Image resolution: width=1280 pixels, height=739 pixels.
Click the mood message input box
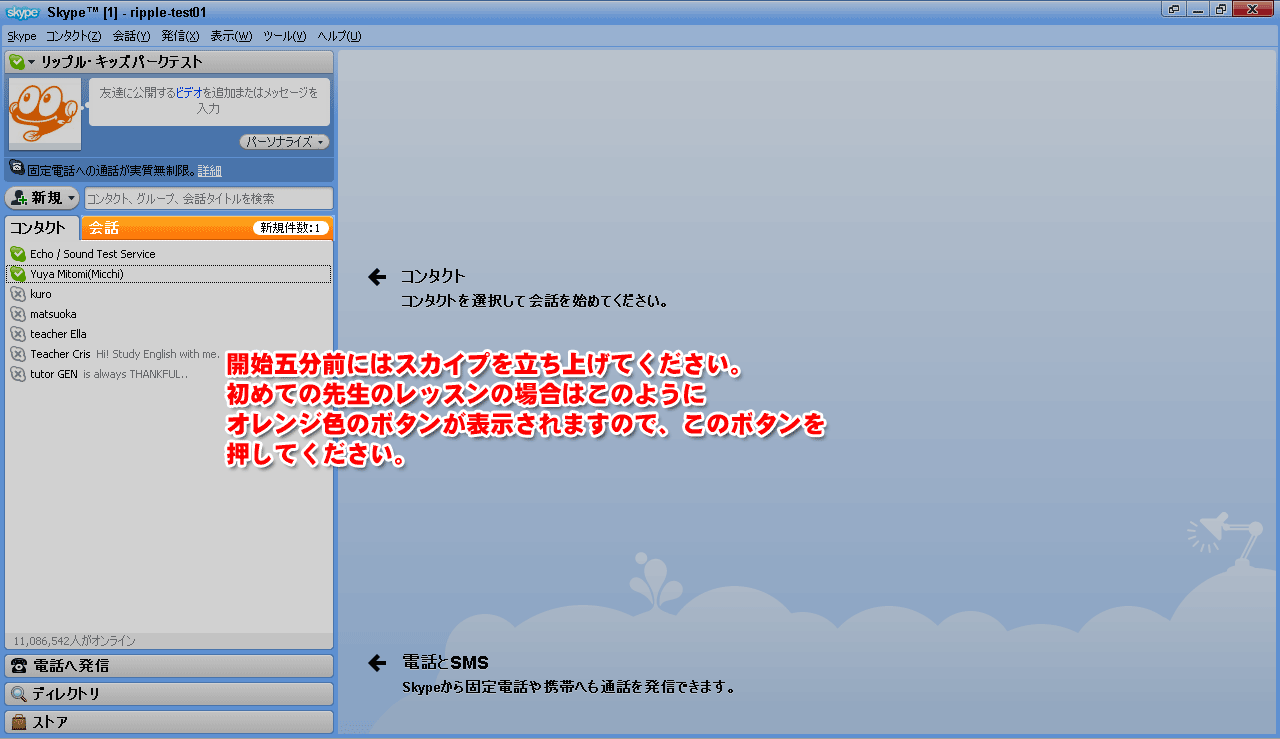click(209, 101)
